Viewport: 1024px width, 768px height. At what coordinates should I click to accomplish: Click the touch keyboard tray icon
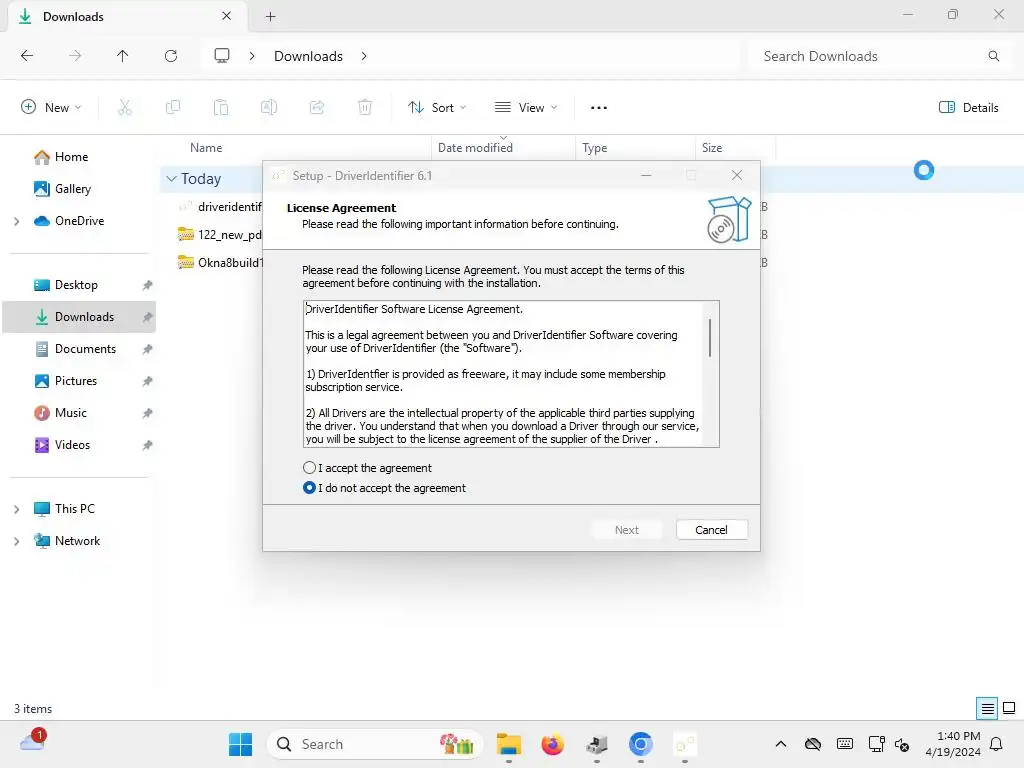click(x=844, y=744)
